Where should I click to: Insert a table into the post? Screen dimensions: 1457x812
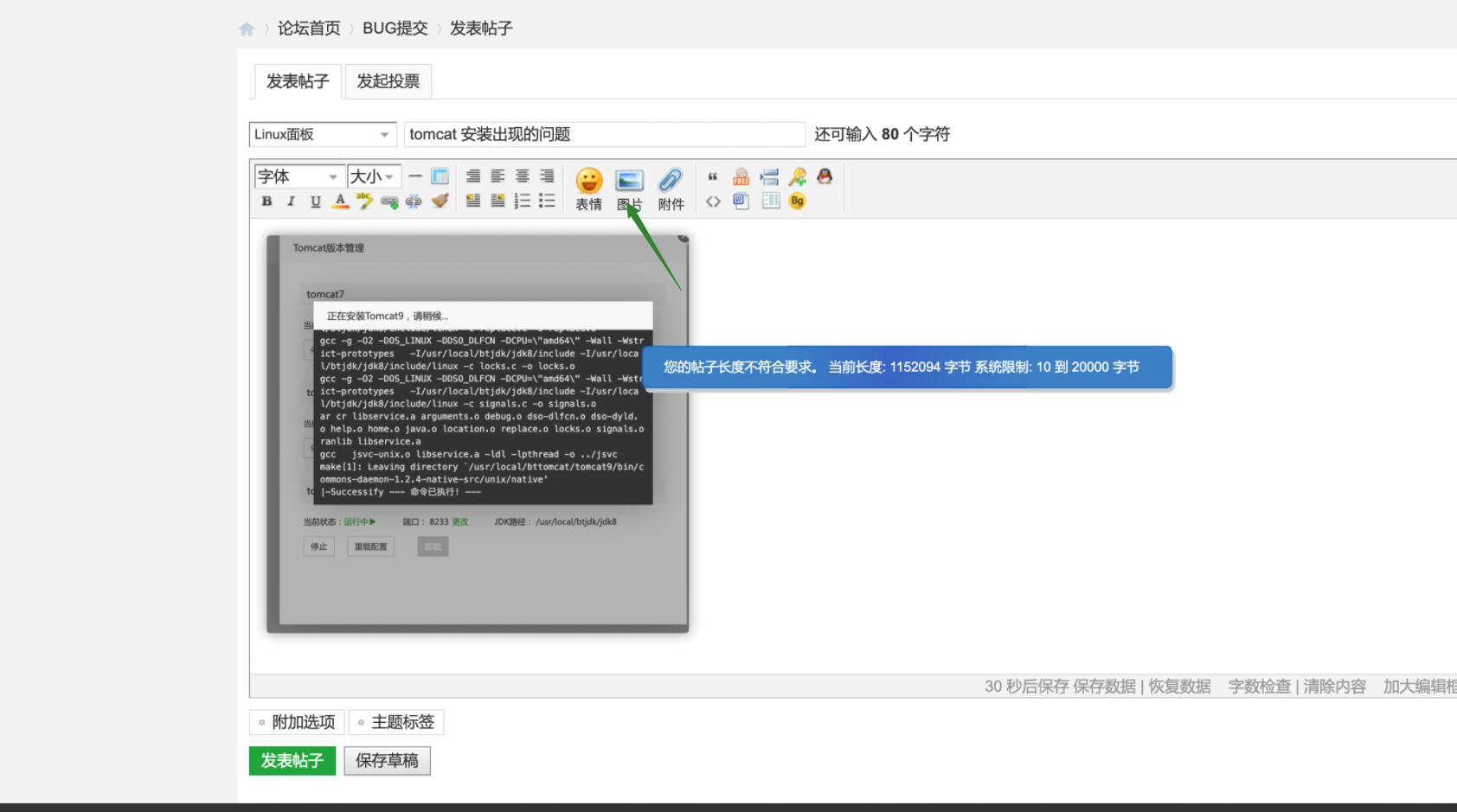pos(440,176)
